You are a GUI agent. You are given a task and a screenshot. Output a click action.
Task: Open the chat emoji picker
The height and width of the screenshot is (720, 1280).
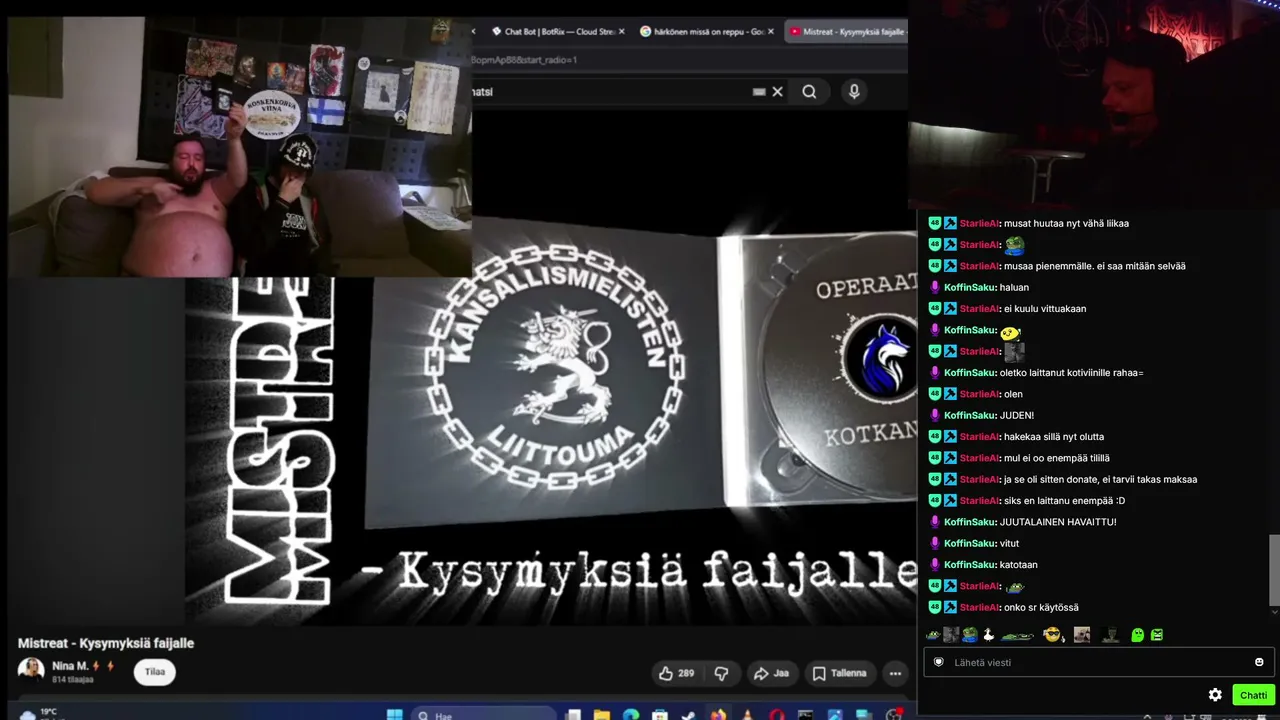[1259, 662]
